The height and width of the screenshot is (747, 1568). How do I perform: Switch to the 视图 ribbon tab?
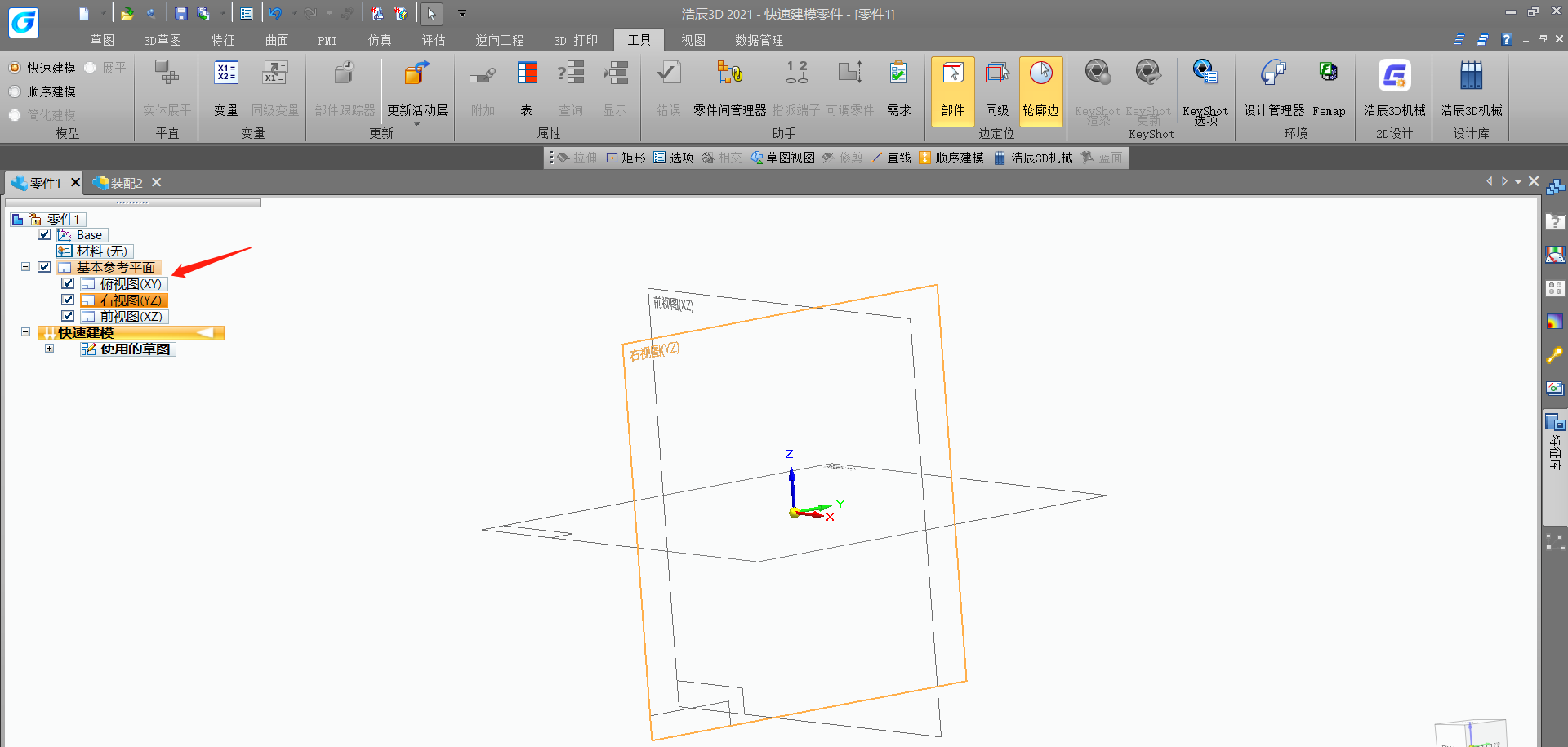693,40
